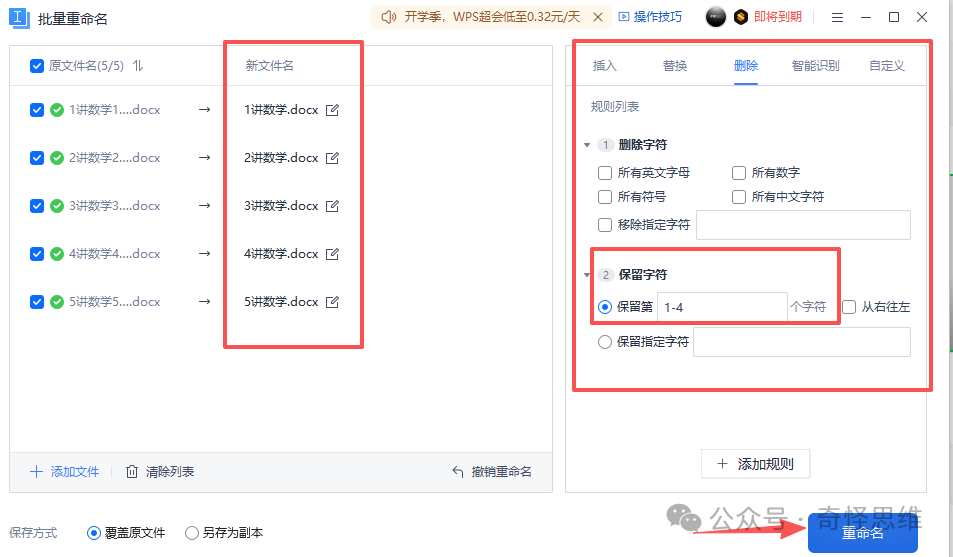
Task: Click the orange membership badge icon
Action: pos(740,17)
